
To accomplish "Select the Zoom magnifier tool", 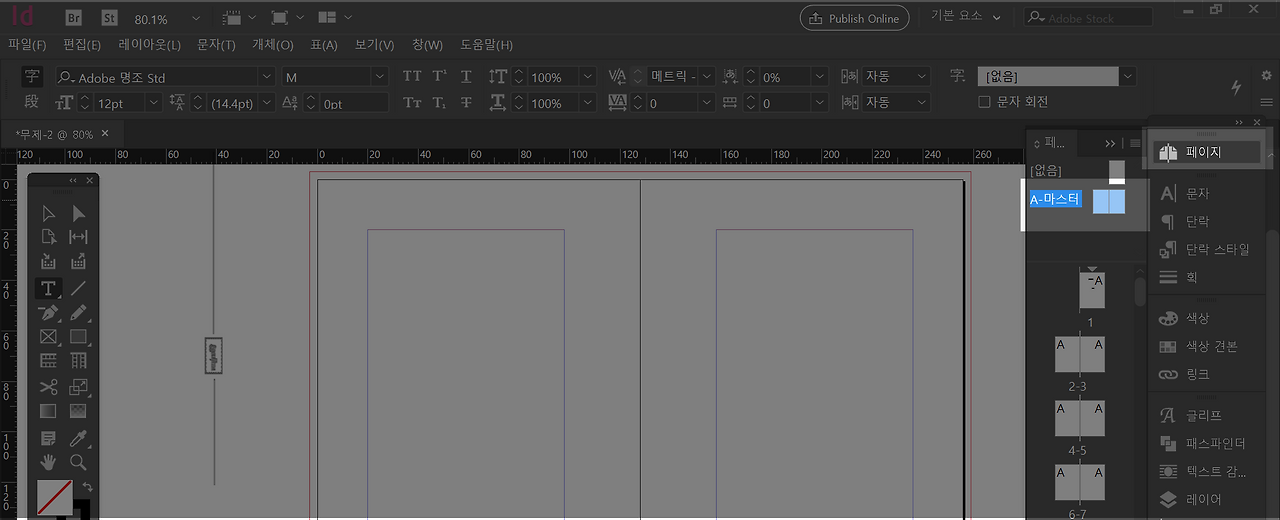I will [x=78, y=462].
